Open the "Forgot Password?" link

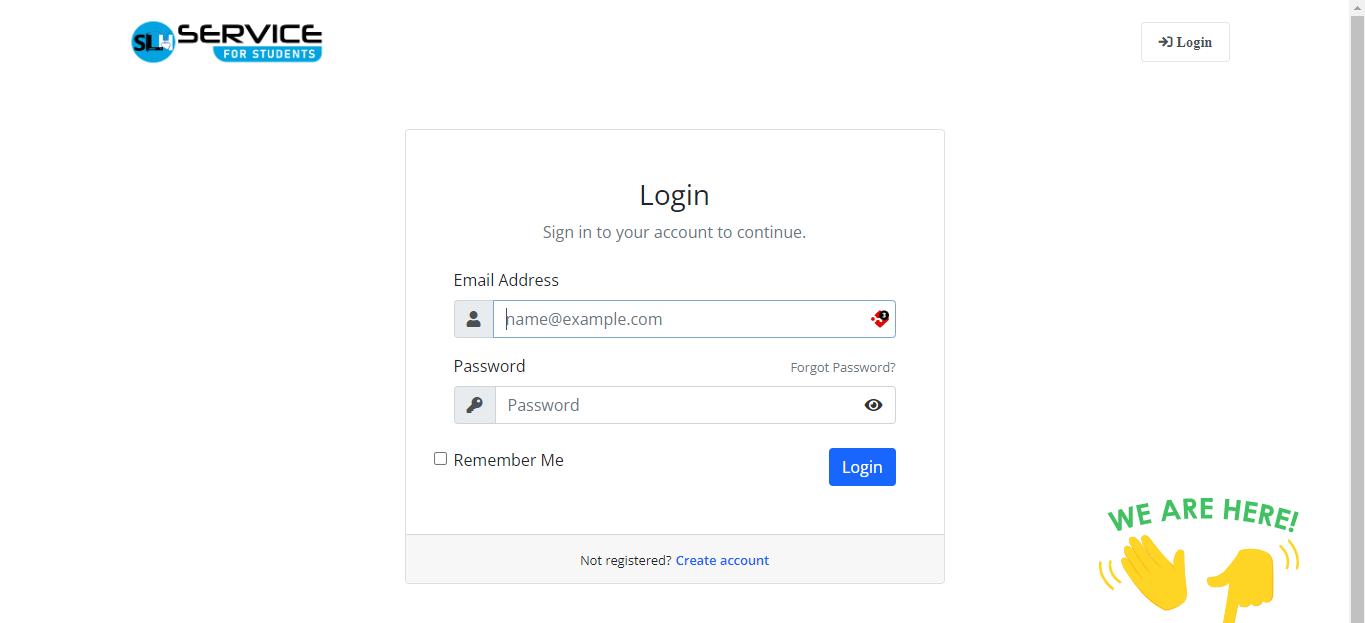(x=843, y=368)
